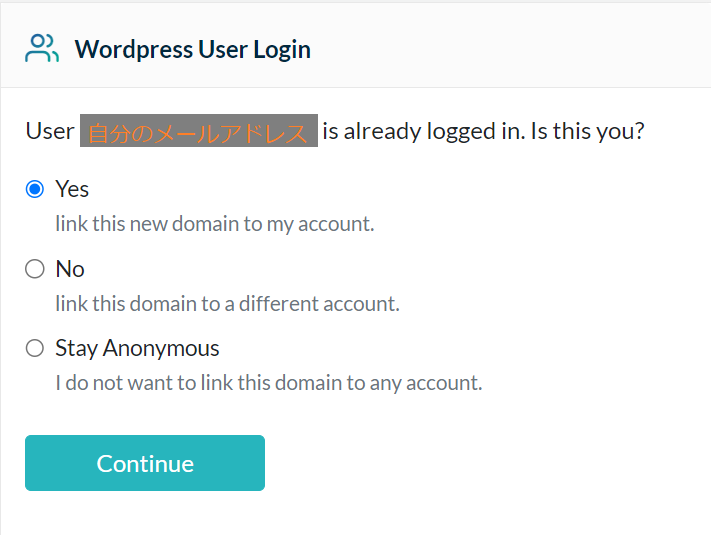This screenshot has width=711, height=535.
Task: Click the word "User" before the email
Action: [x=50, y=131]
